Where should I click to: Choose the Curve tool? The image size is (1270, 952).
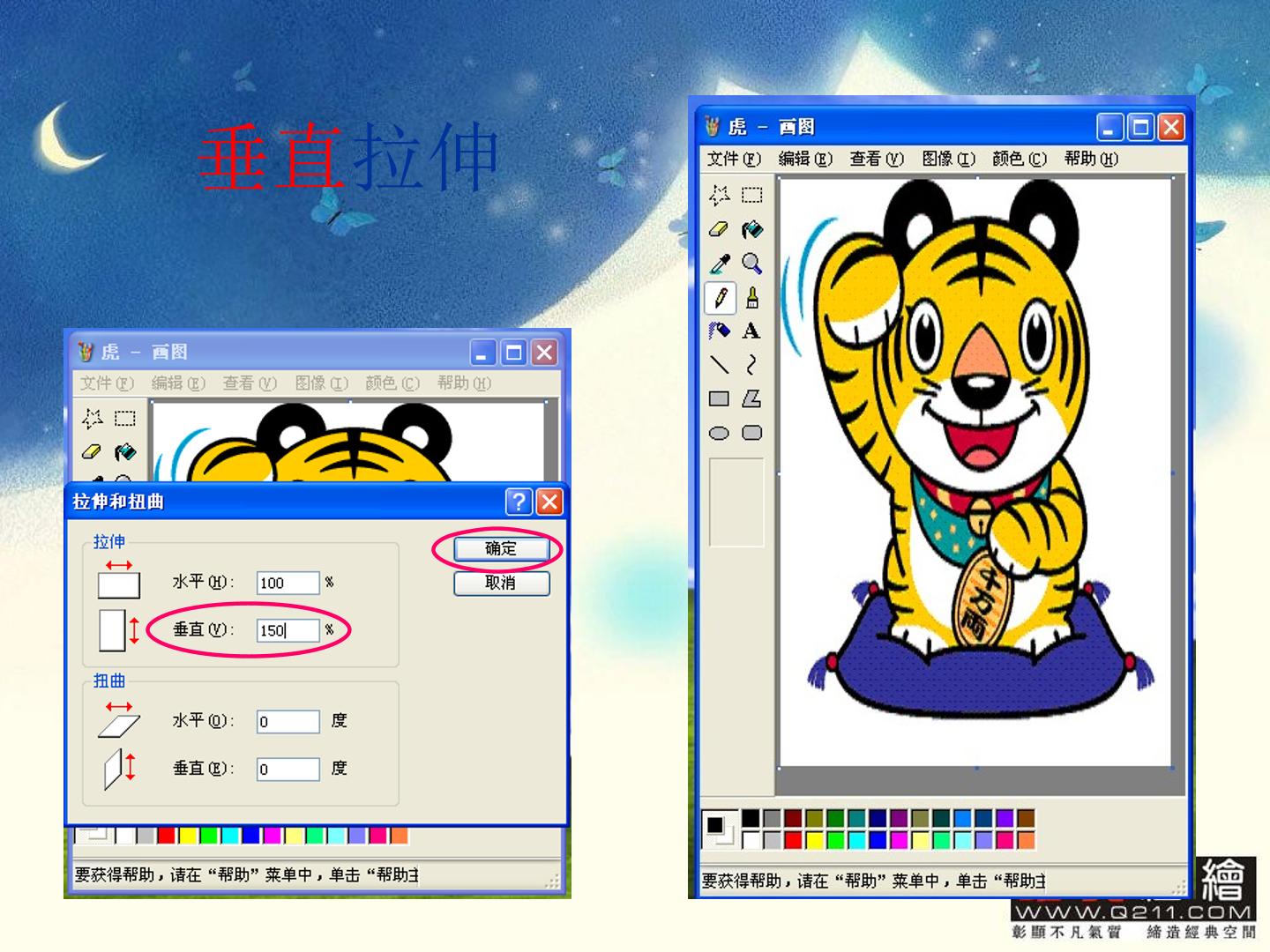(752, 365)
